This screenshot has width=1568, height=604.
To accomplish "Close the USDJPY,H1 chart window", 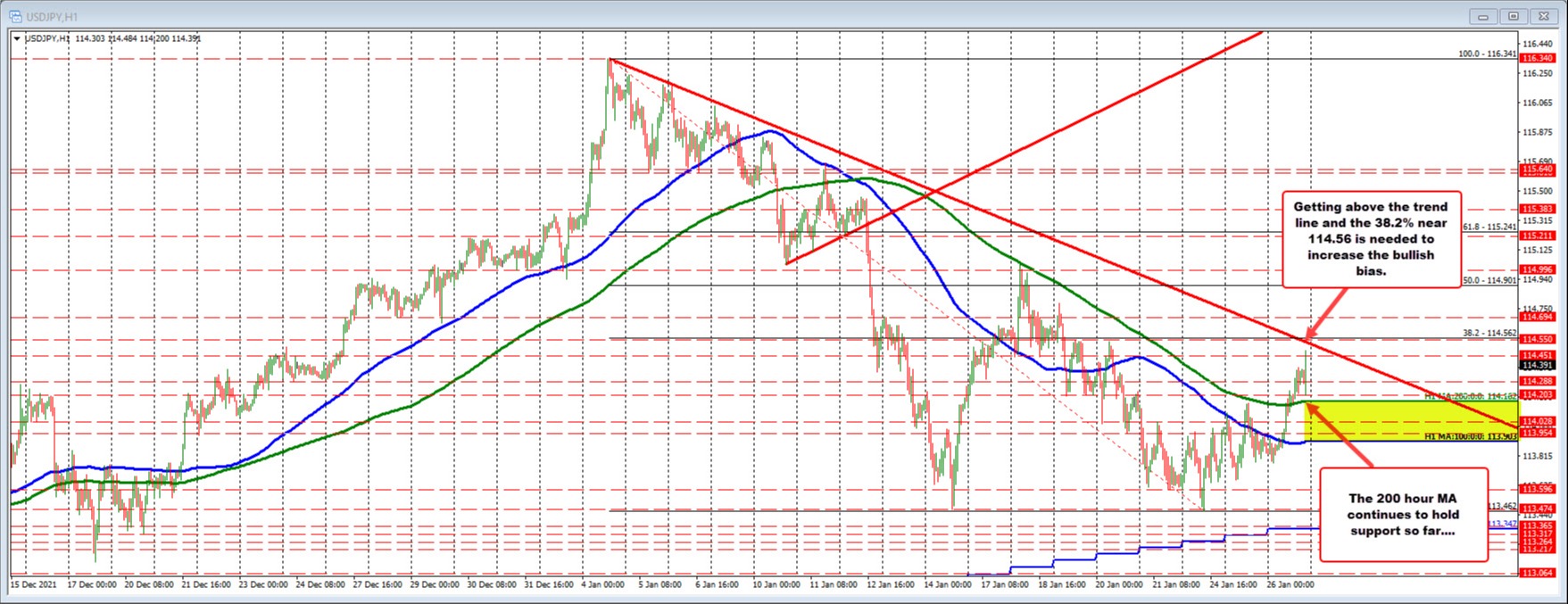I will pyautogui.click(x=1542, y=16).
